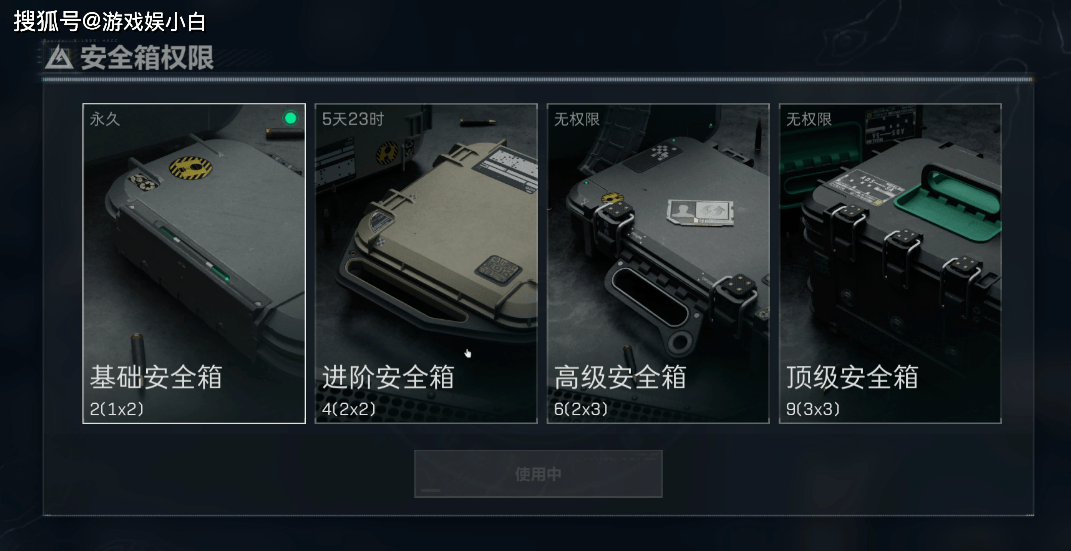Select the 基础安全箱 card

click(194, 264)
